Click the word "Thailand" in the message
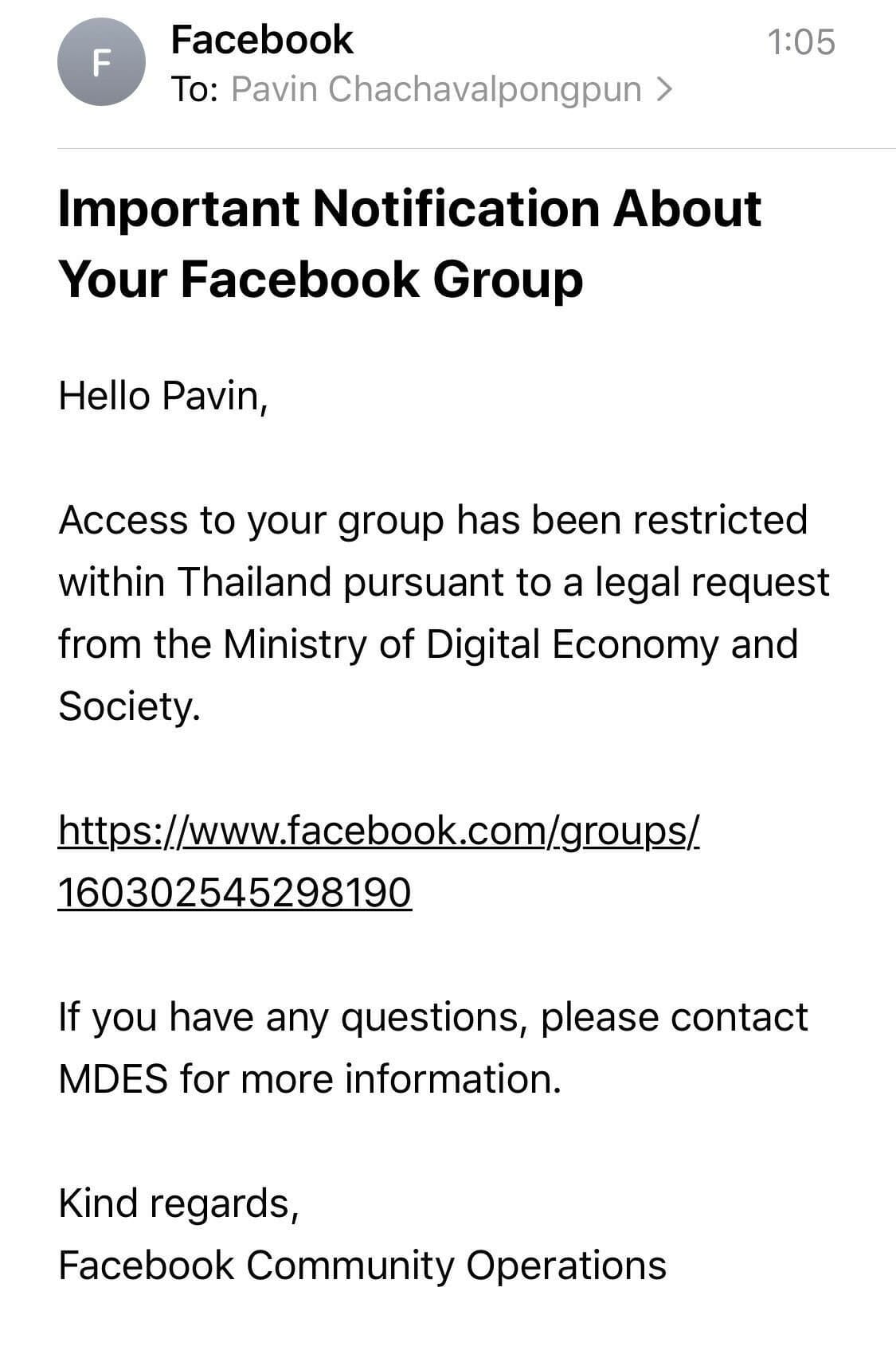This screenshot has height=1346, width=896. 254,582
